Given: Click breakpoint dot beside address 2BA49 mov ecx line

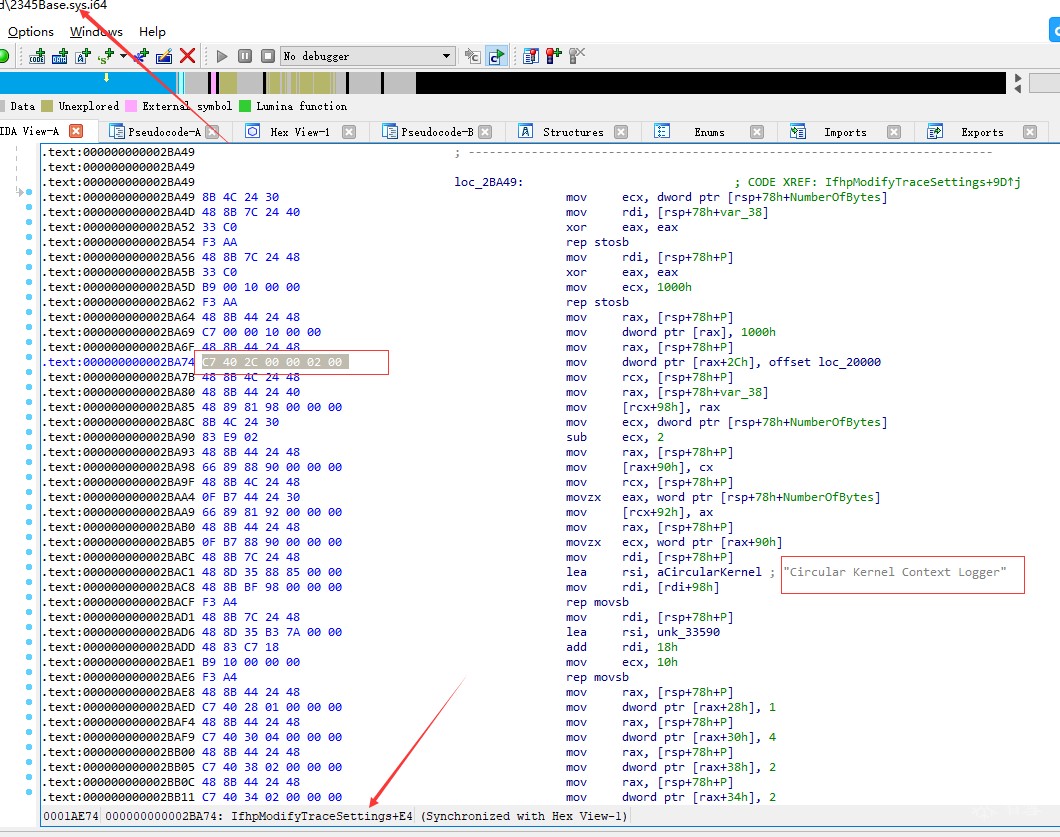Looking at the screenshot, I should [x=28, y=193].
